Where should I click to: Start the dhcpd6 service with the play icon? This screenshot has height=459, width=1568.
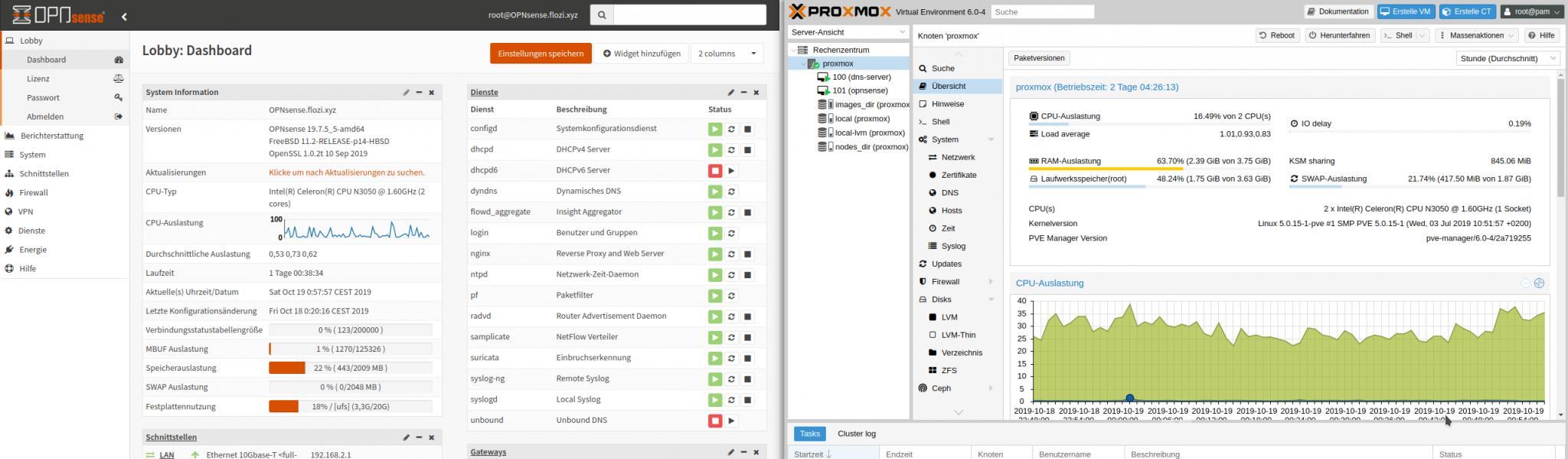click(732, 171)
